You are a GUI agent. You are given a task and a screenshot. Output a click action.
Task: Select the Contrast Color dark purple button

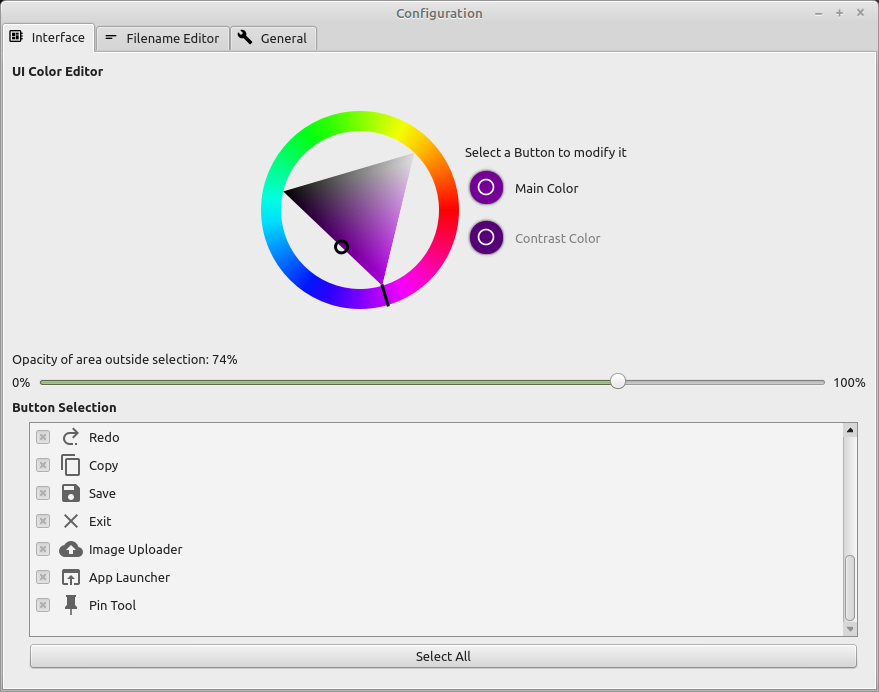pos(486,237)
